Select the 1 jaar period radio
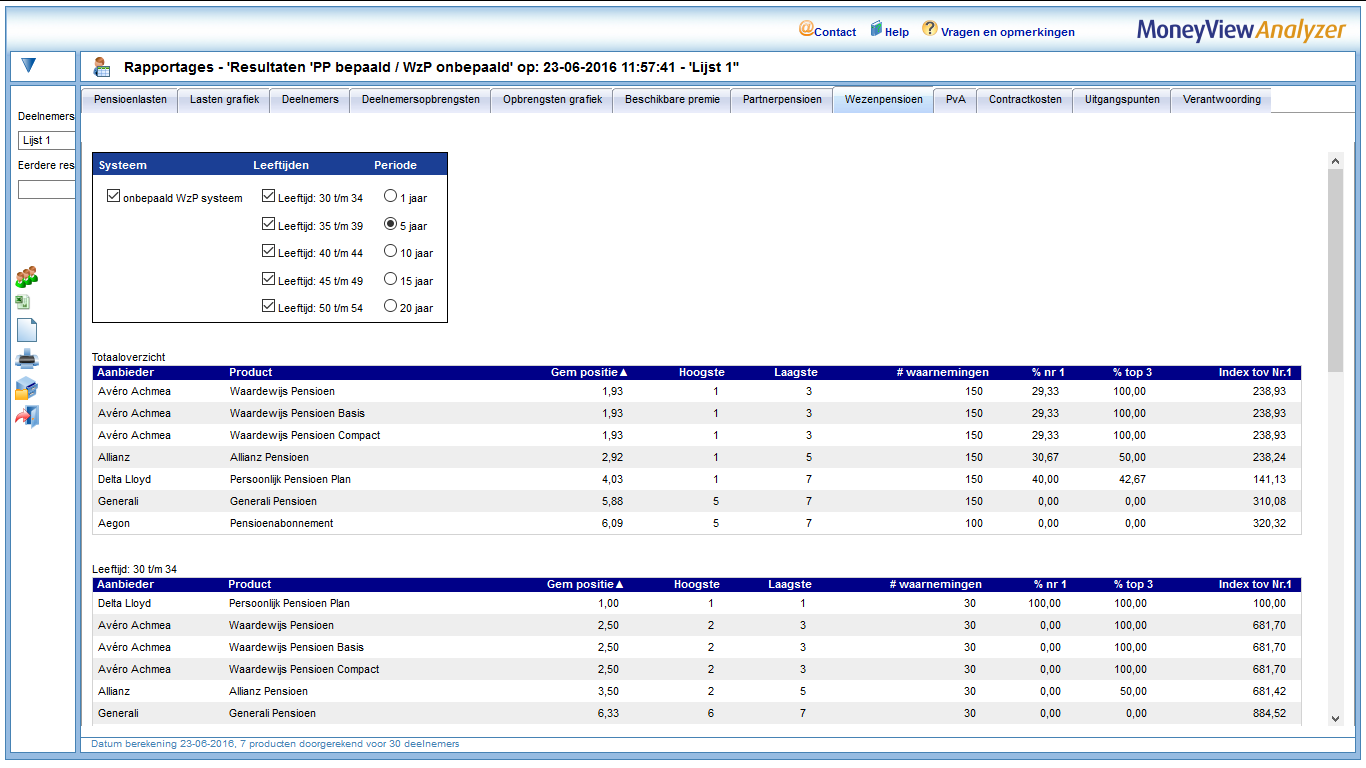This screenshot has width=1366, height=768. coord(390,196)
